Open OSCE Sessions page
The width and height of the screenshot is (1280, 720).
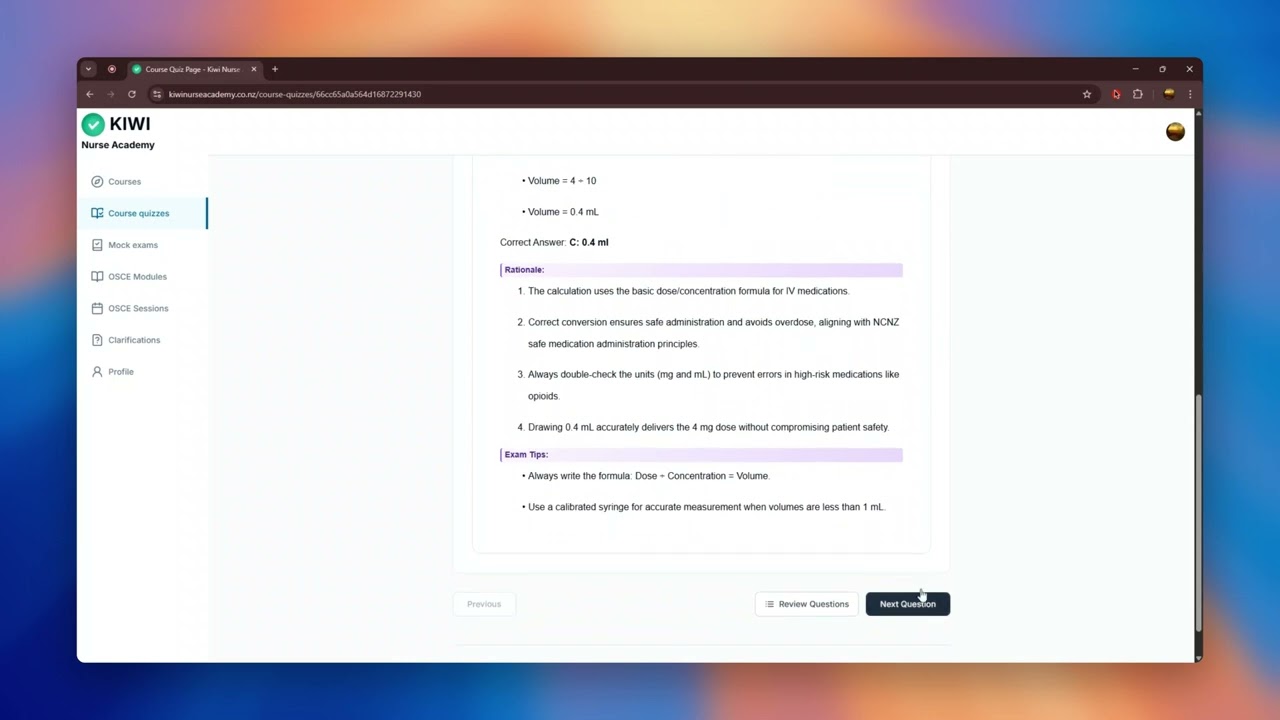tap(138, 308)
